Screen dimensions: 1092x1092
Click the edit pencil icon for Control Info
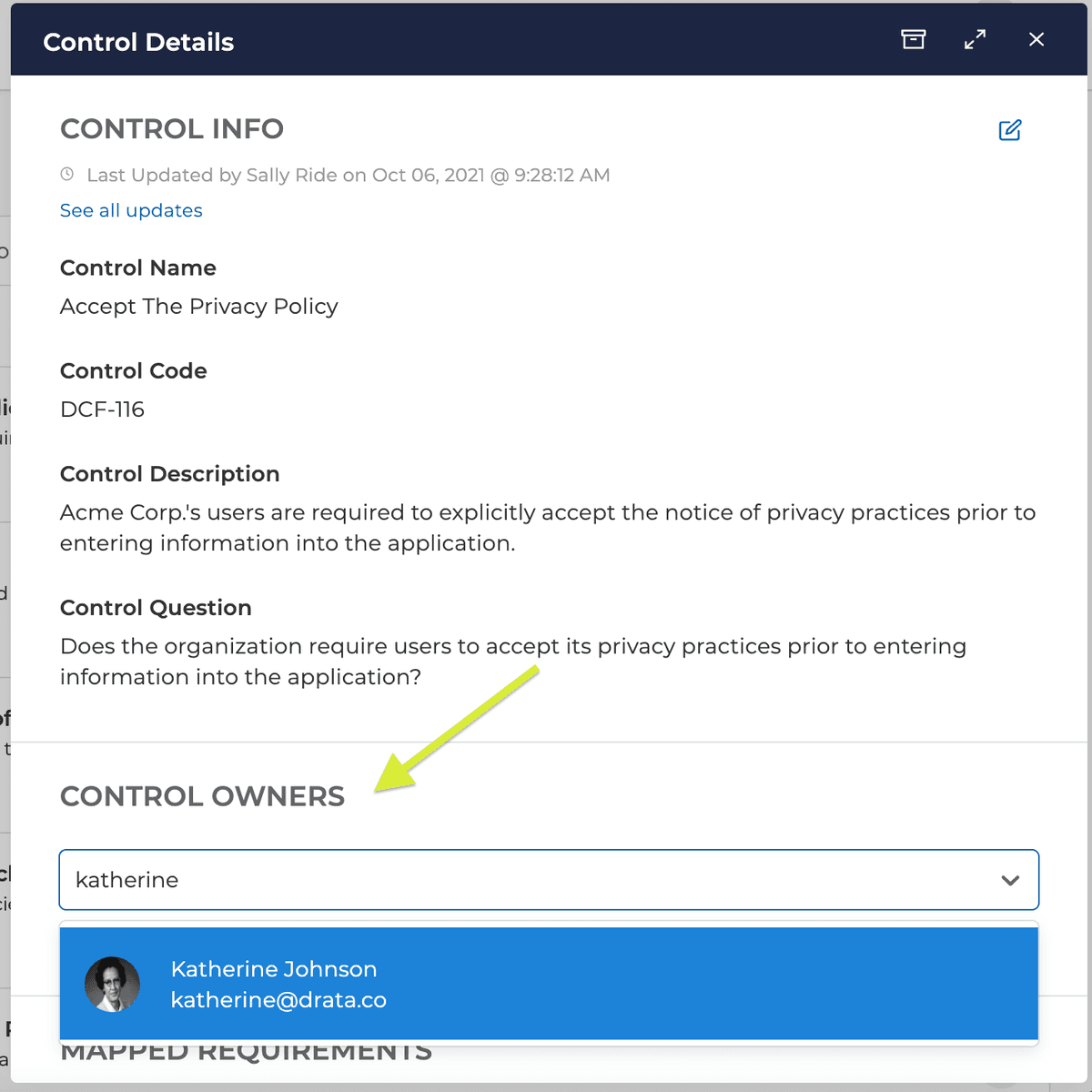tap(1010, 130)
